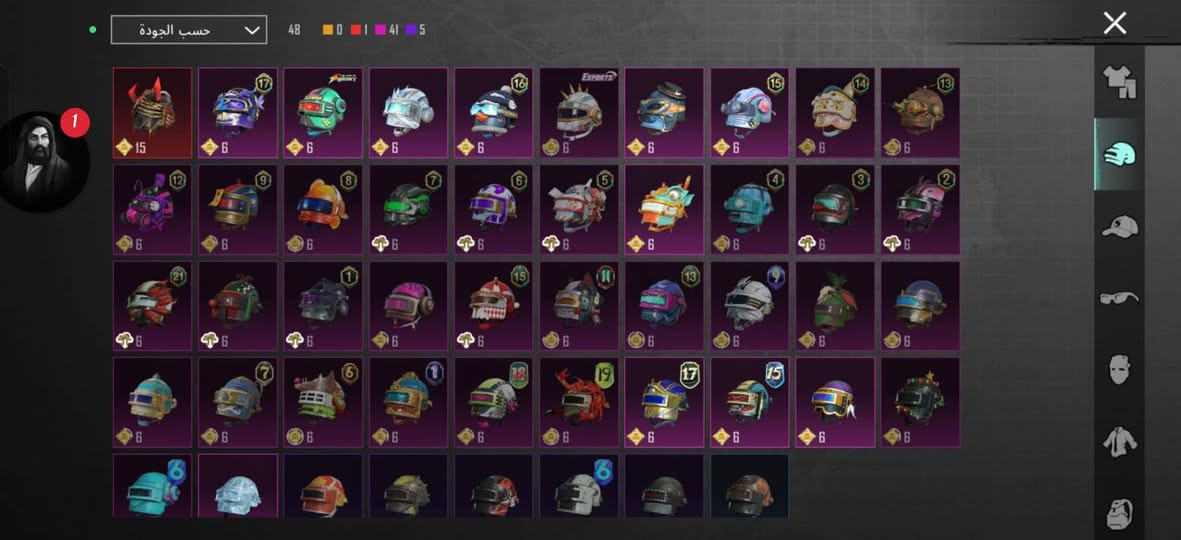
Task: Open the face mask category icon
Action: 1119,370
